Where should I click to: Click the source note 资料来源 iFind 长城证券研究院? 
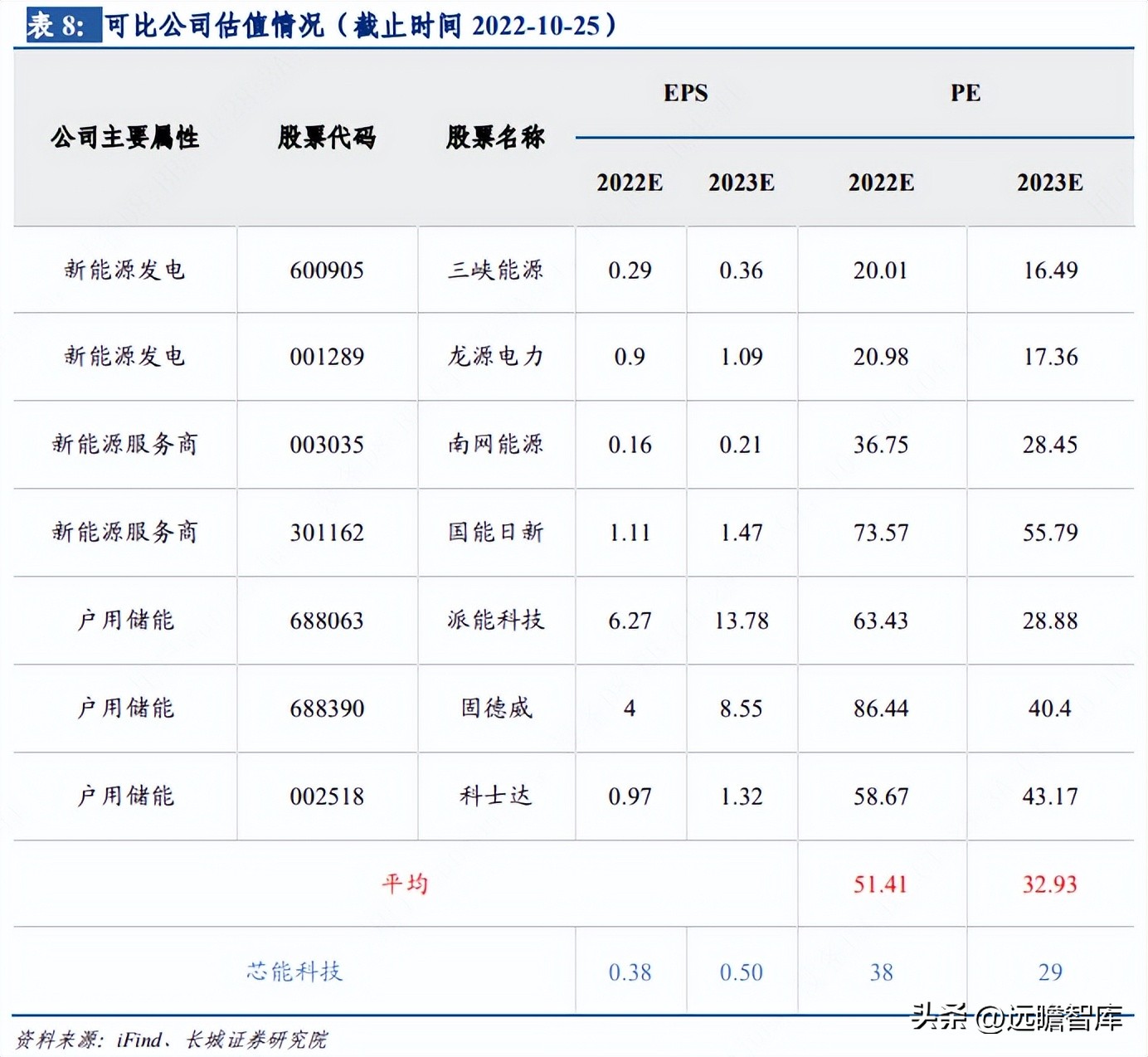coord(172,1040)
